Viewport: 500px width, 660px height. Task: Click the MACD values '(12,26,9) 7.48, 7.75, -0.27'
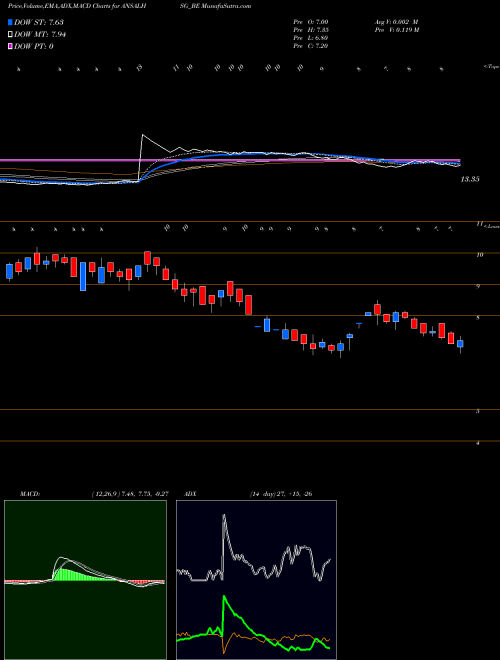click(130, 494)
